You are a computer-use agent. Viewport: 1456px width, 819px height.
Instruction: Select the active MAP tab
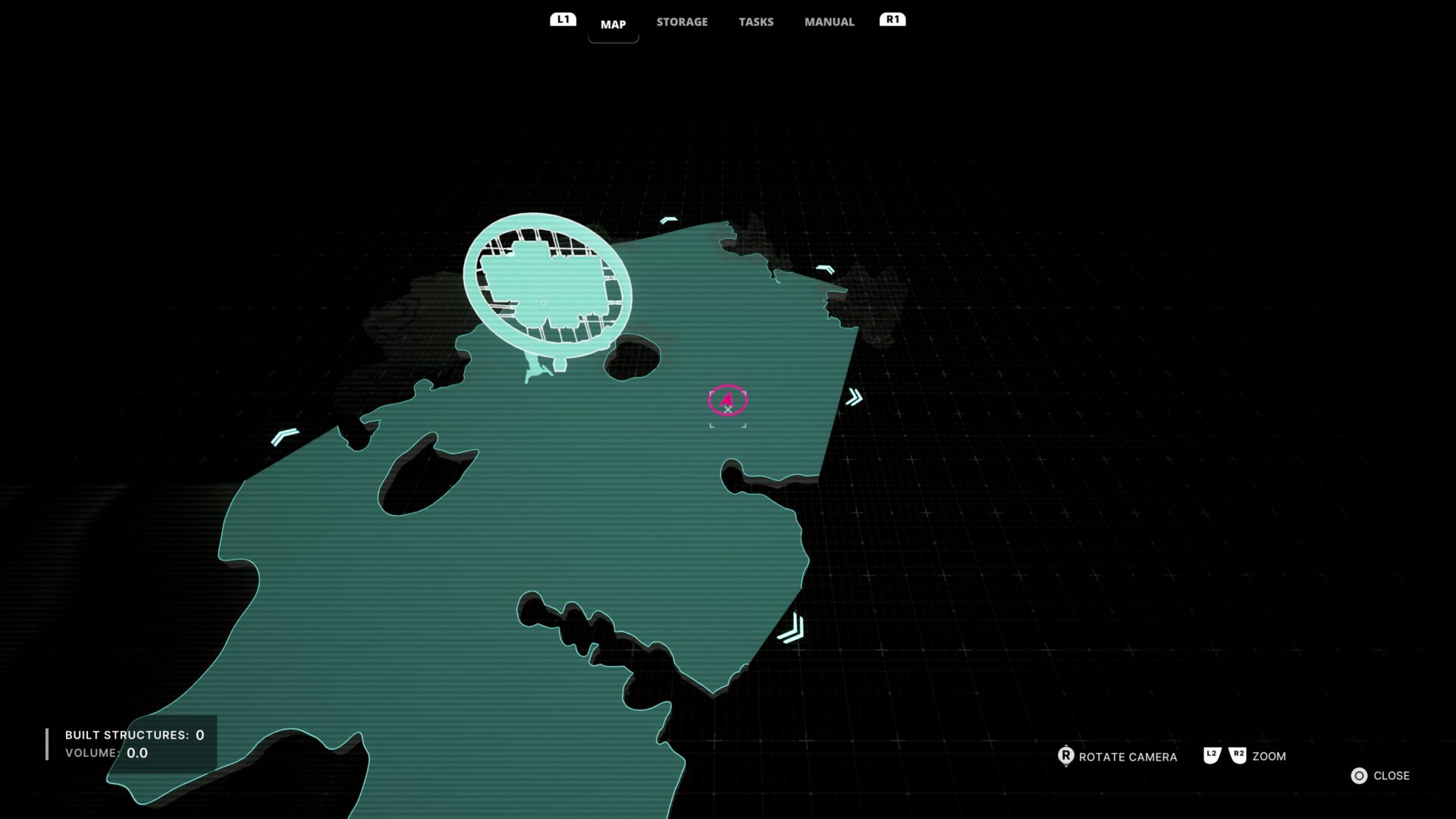[x=613, y=24]
